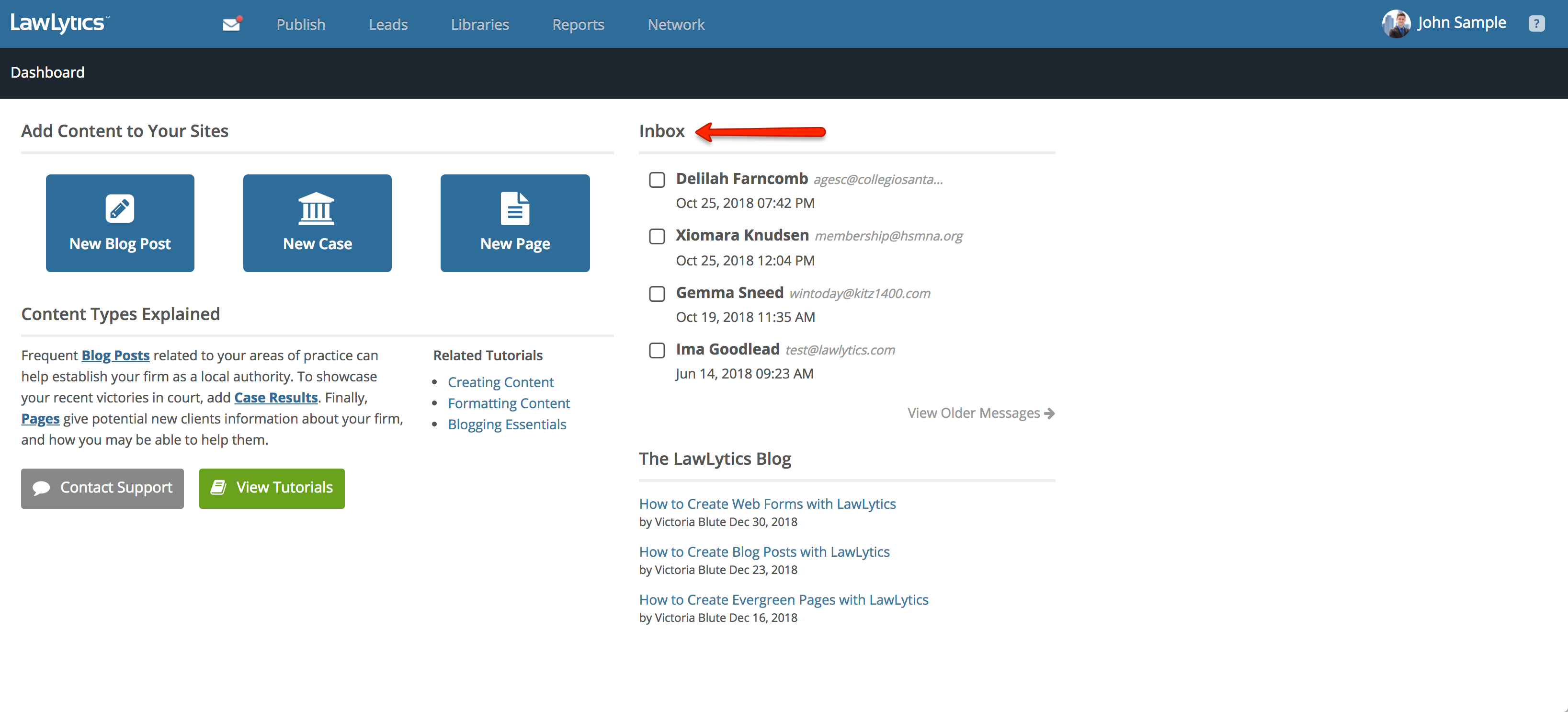1568x712 pixels.
Task: Add a New Page
Action: (x=515, y=223)
